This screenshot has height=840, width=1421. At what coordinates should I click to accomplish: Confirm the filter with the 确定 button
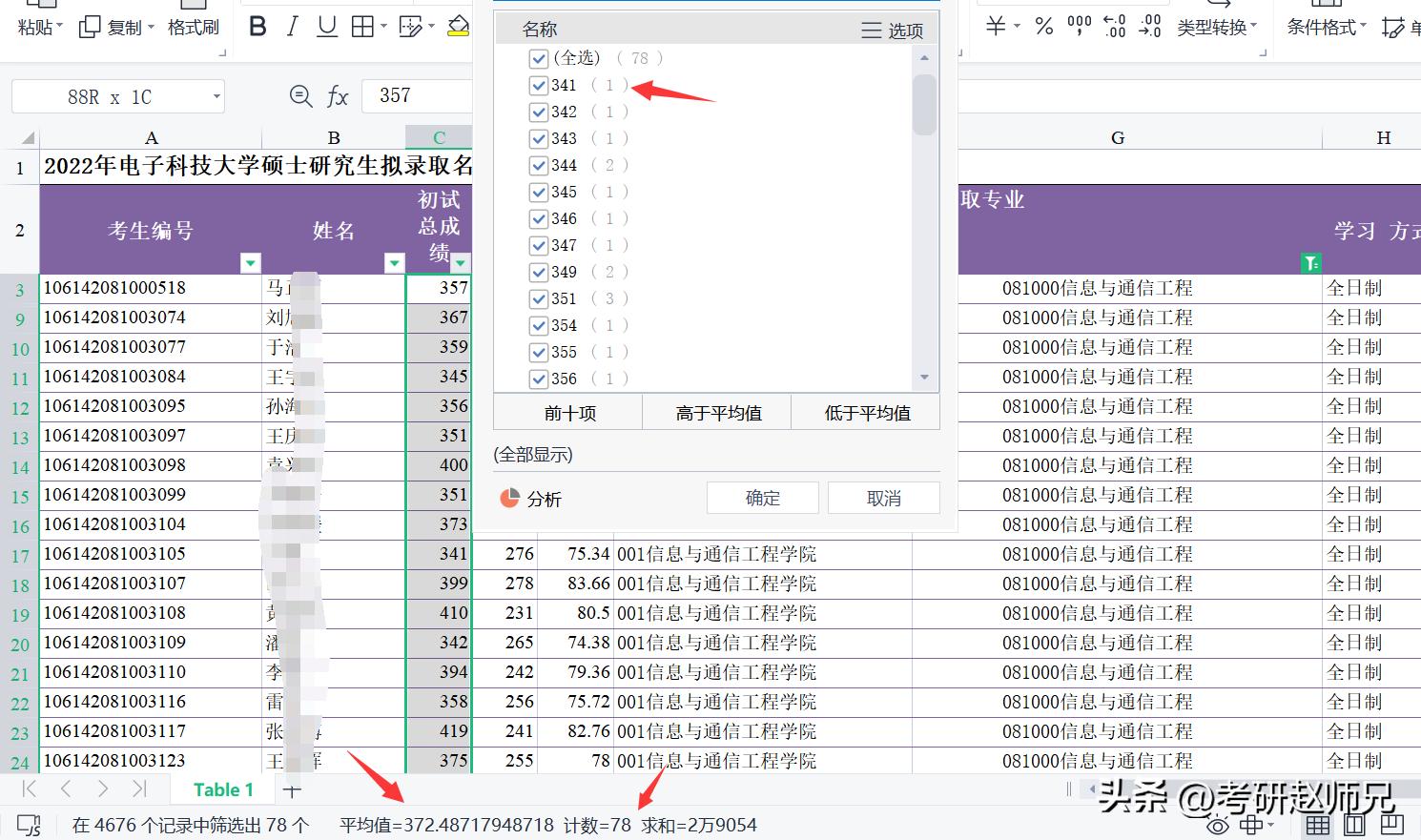tap(762, 497)
